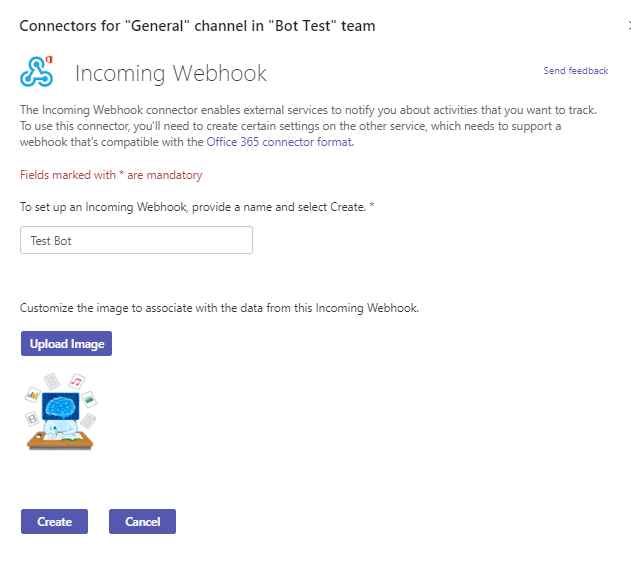This screenshot has height=571, width=631.
Task: Open the Send feedback link
Action: [575, 71]
